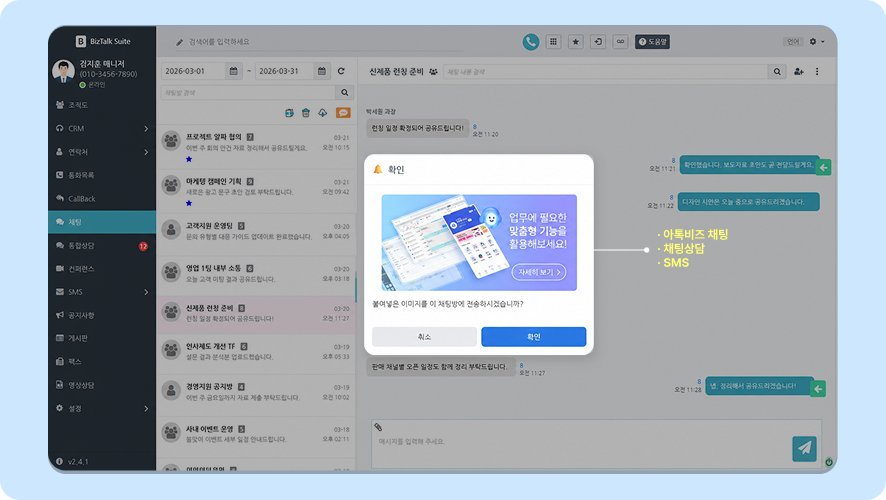Click the end date field 2026-03-31
The height and width of the screenshot is (500, 886).
click(x=285, y=71)
